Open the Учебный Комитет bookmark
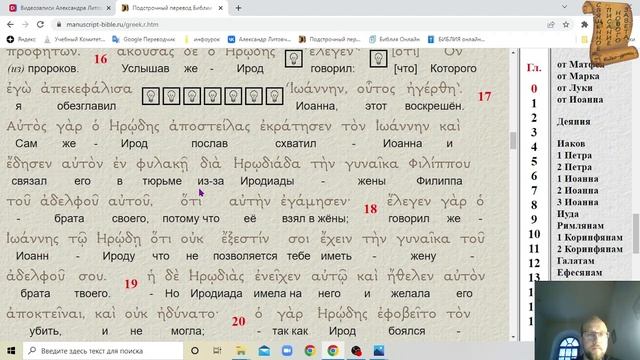 pyautogui.click(x=75, y=39)
